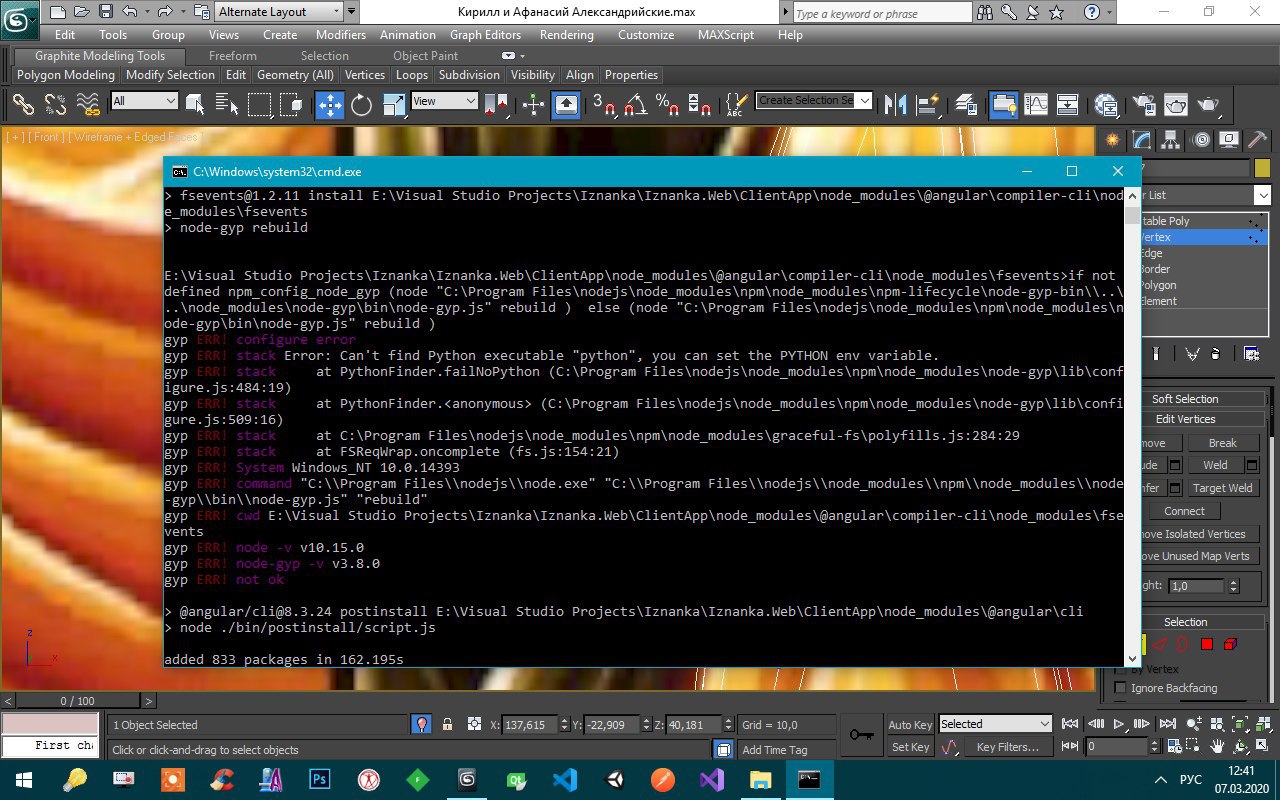Image resolution: width=1280 pixels, height=800 pixels.
Task: Open Visual Studio Code from taskbar
Action: [x=565, y=779]
